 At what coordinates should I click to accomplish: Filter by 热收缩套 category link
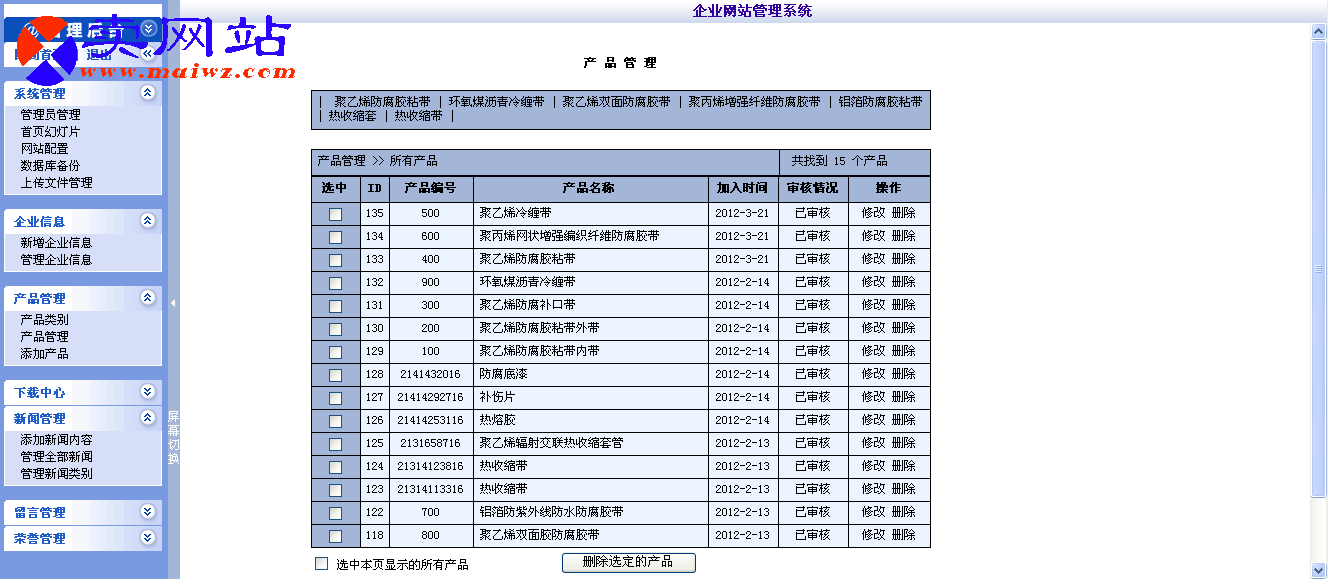point(352,116)
